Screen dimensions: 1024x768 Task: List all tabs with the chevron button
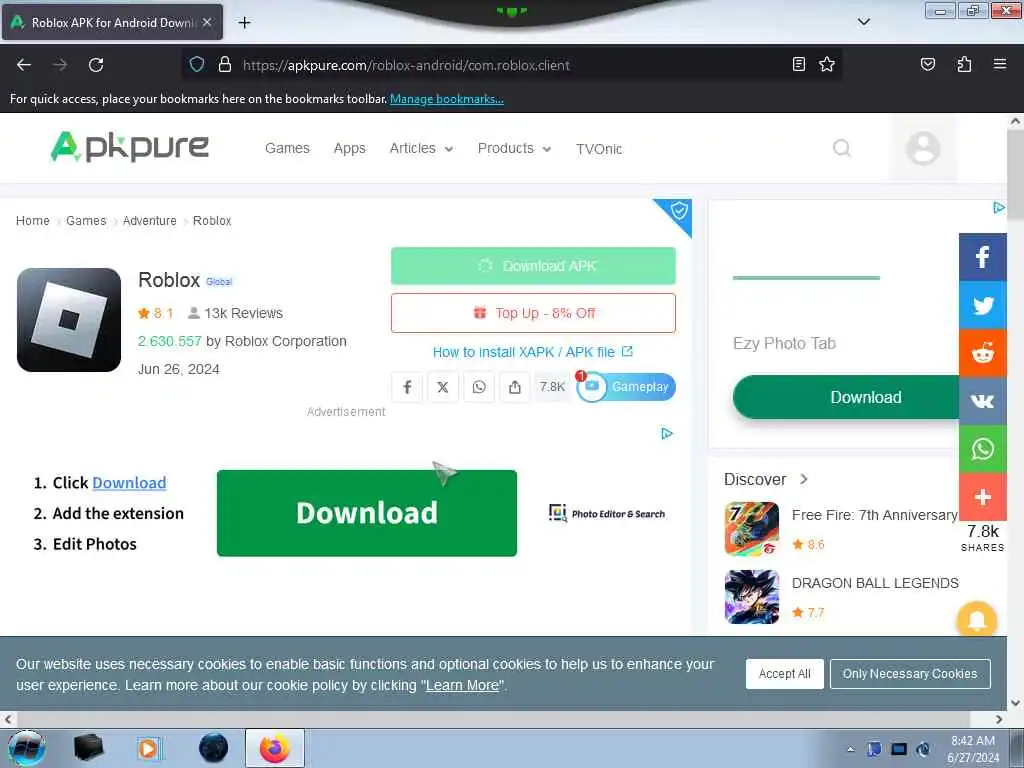coord(863,22)
